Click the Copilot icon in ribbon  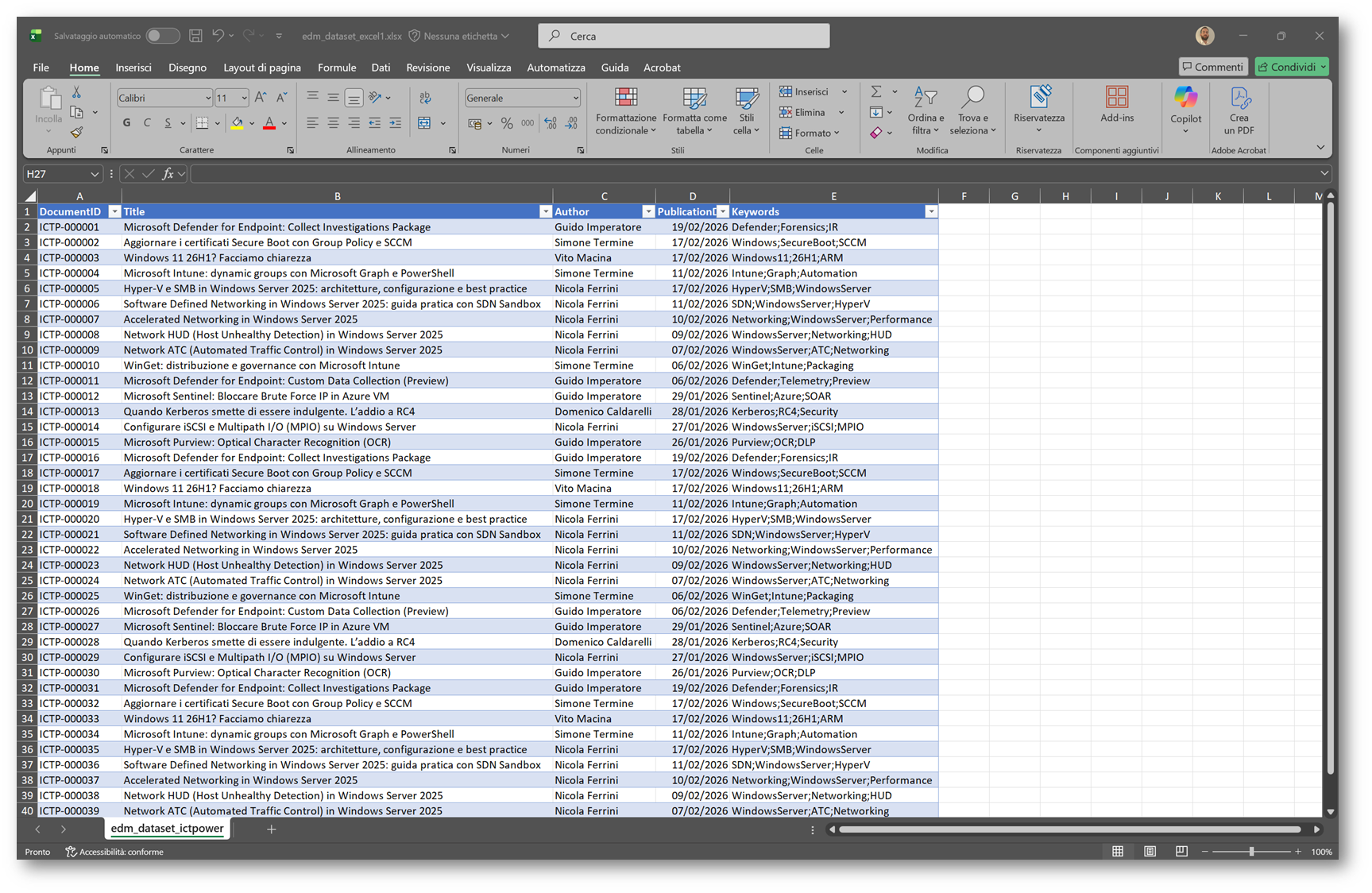click(1185, 99)
